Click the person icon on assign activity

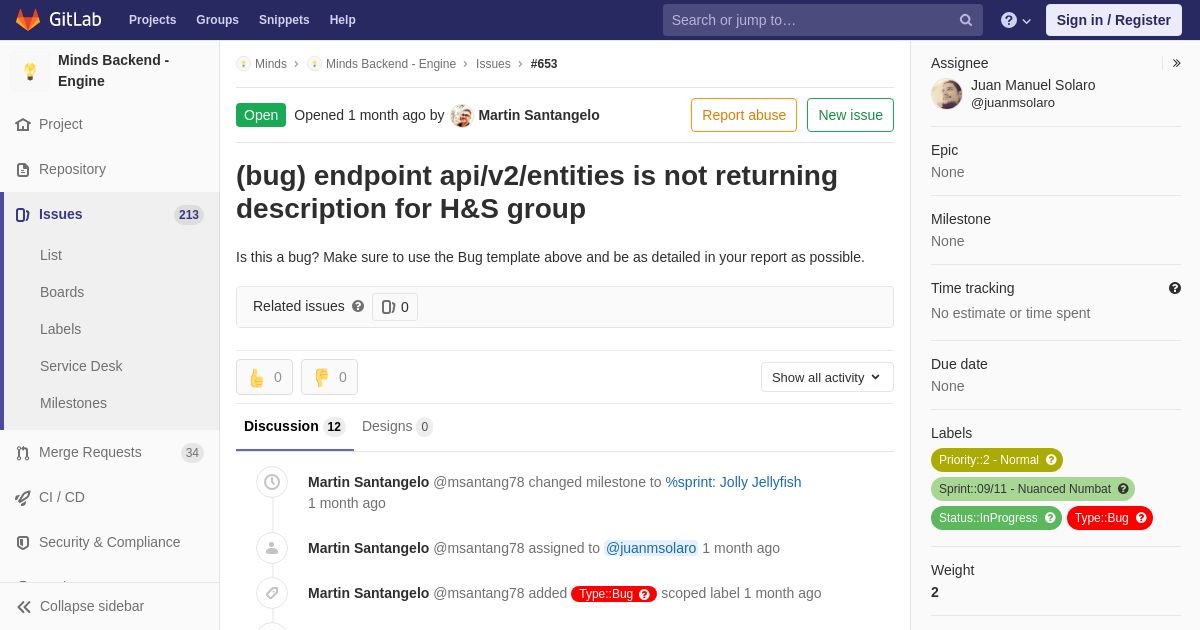click(x=272, y=548)
